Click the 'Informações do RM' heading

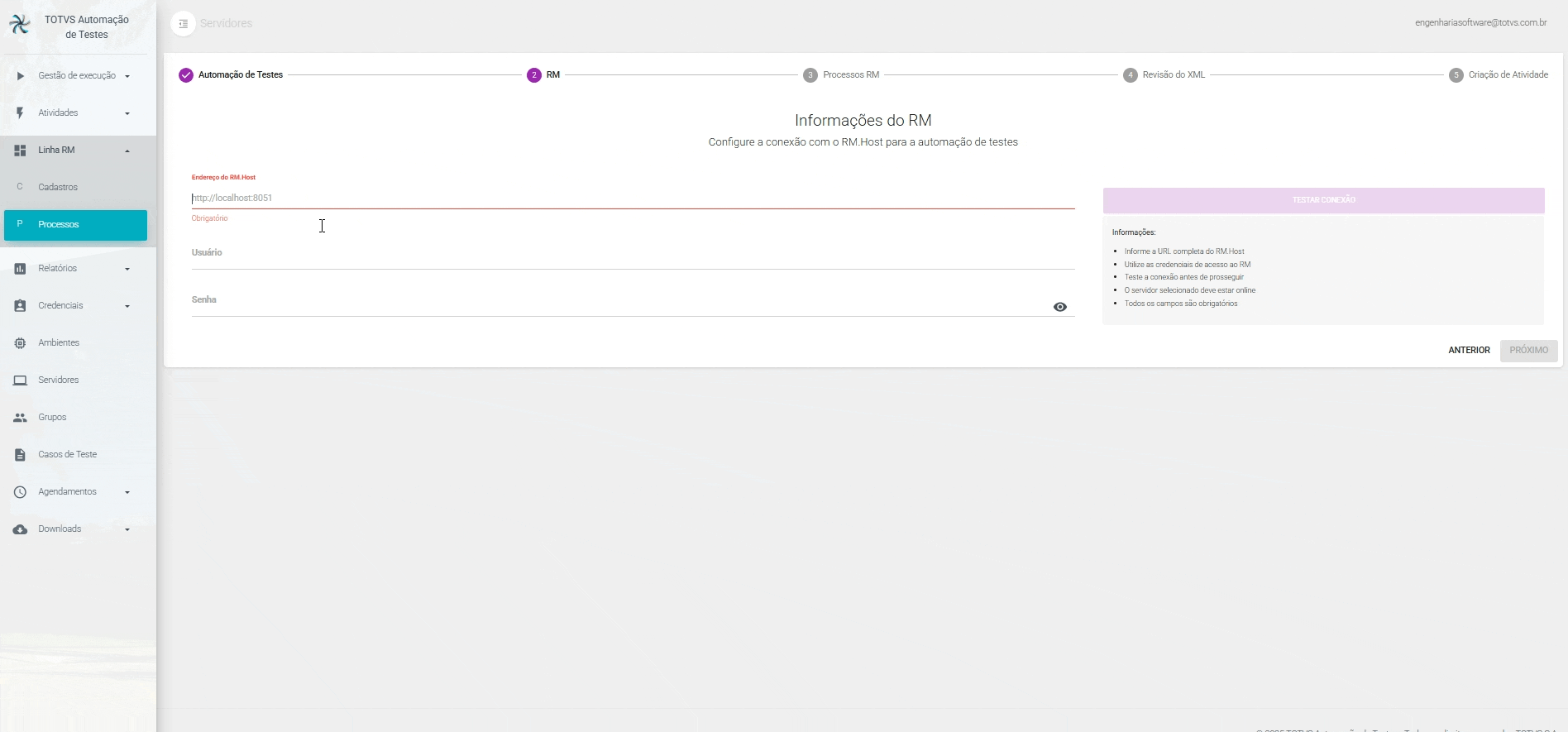[863, 121]
